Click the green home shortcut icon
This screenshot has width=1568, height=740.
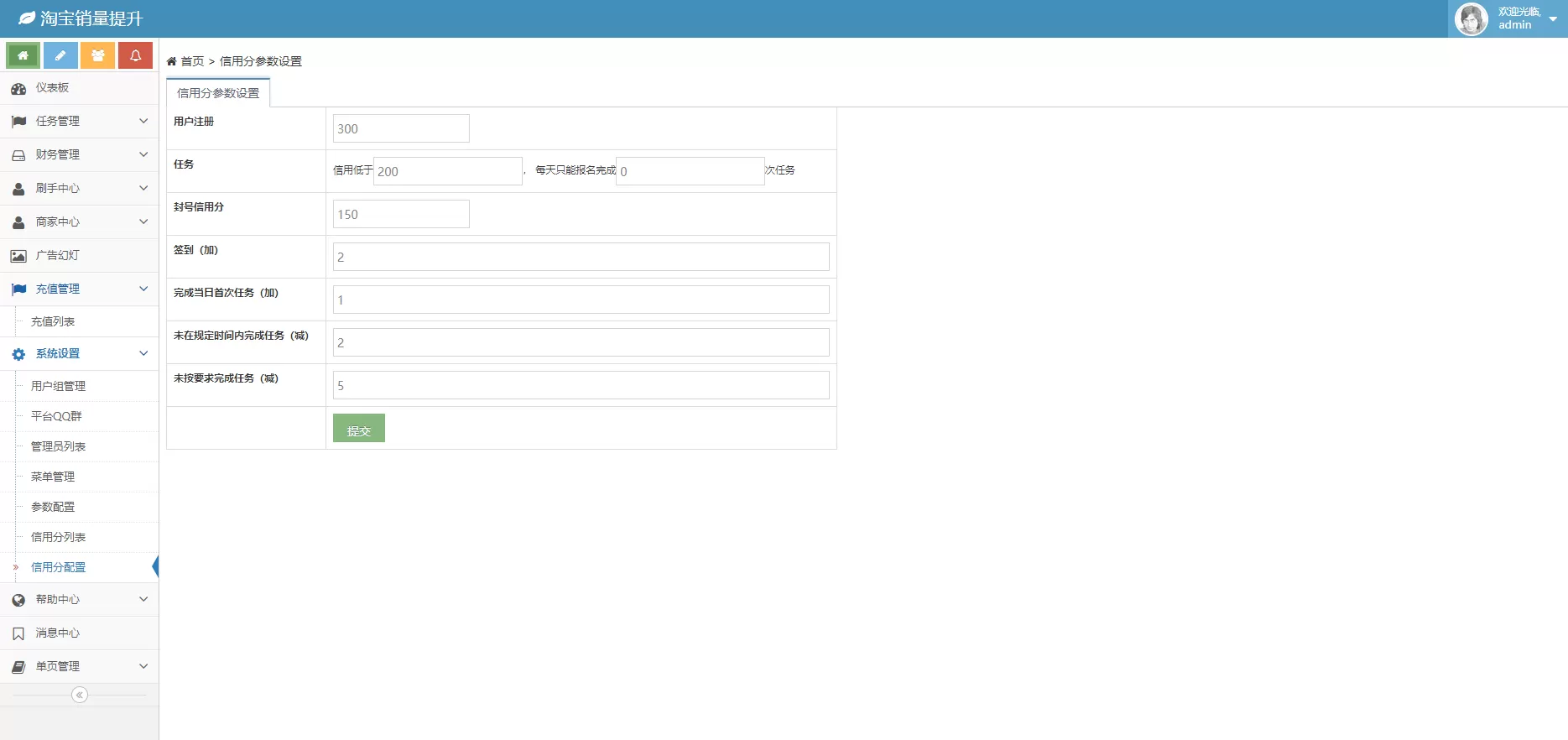point(23,55)
